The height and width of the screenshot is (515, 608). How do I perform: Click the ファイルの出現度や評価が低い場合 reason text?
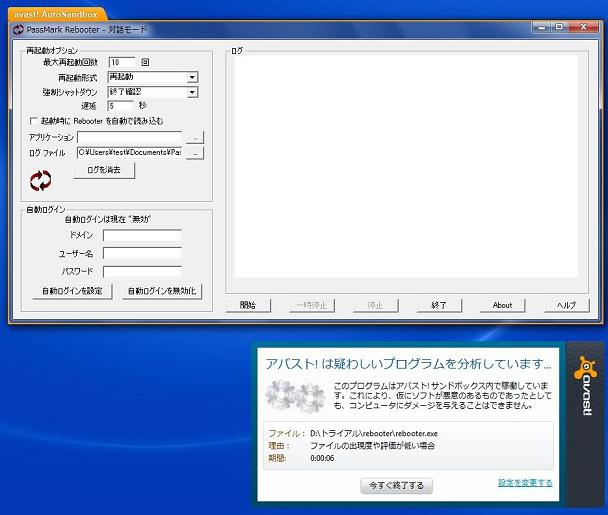[373, 446]
